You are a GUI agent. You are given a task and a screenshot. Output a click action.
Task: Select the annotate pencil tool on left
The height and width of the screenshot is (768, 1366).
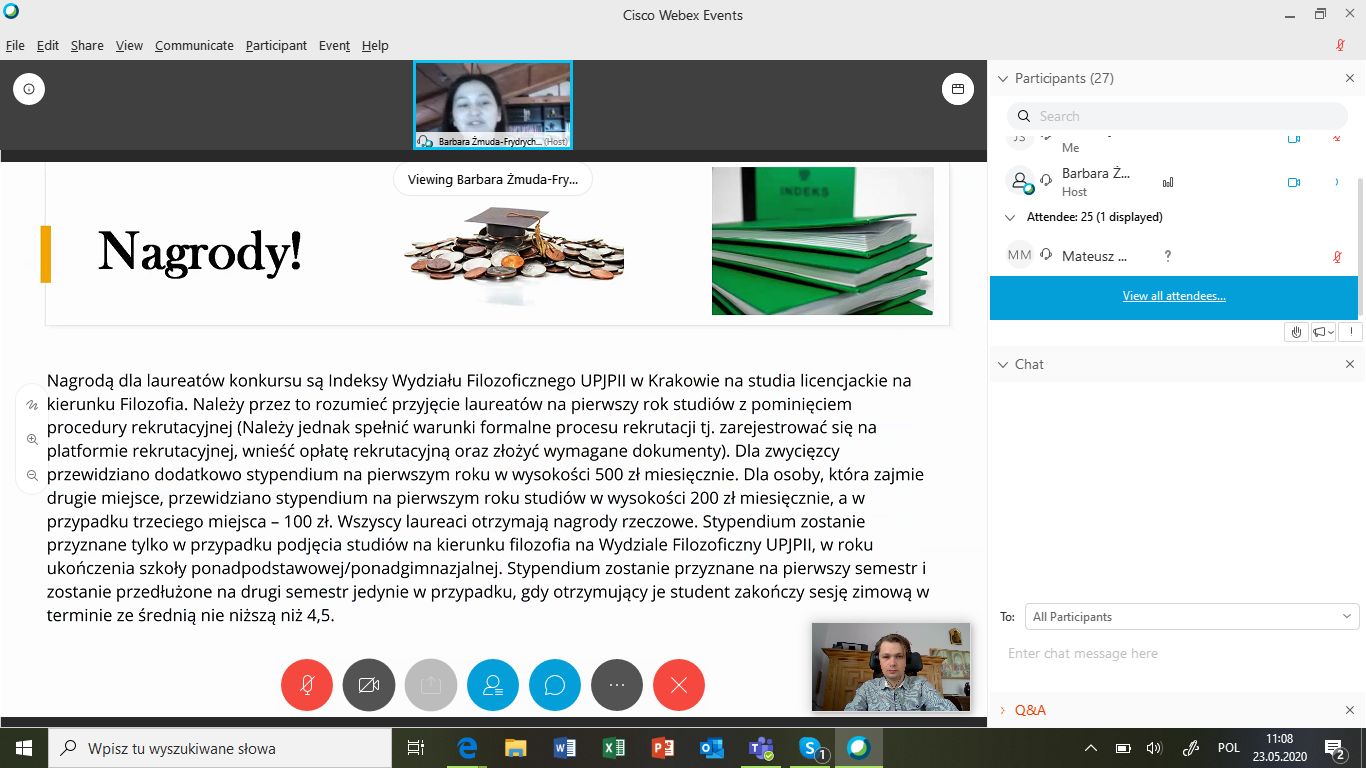coord(32,405)
